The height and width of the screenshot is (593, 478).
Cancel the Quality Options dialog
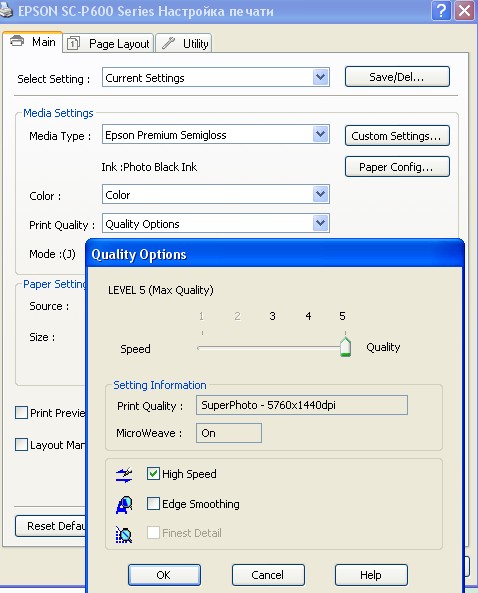(x=268, y=575)
